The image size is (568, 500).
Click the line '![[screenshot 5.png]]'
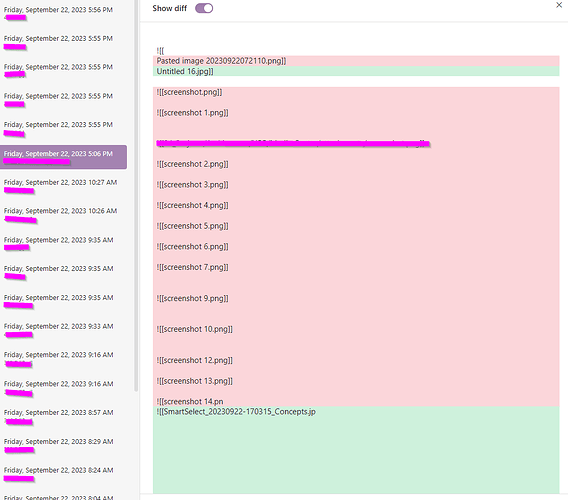click(192, 226)
